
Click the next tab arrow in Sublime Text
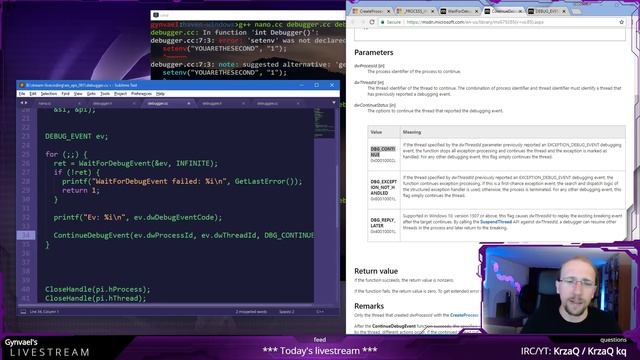point(26,103)
